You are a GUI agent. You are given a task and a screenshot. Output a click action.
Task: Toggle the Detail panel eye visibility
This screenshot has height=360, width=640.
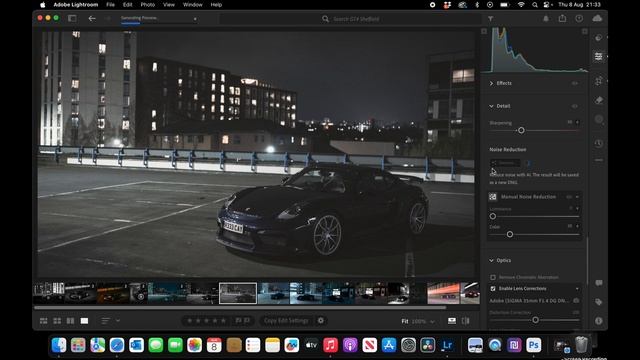[575, 106]
